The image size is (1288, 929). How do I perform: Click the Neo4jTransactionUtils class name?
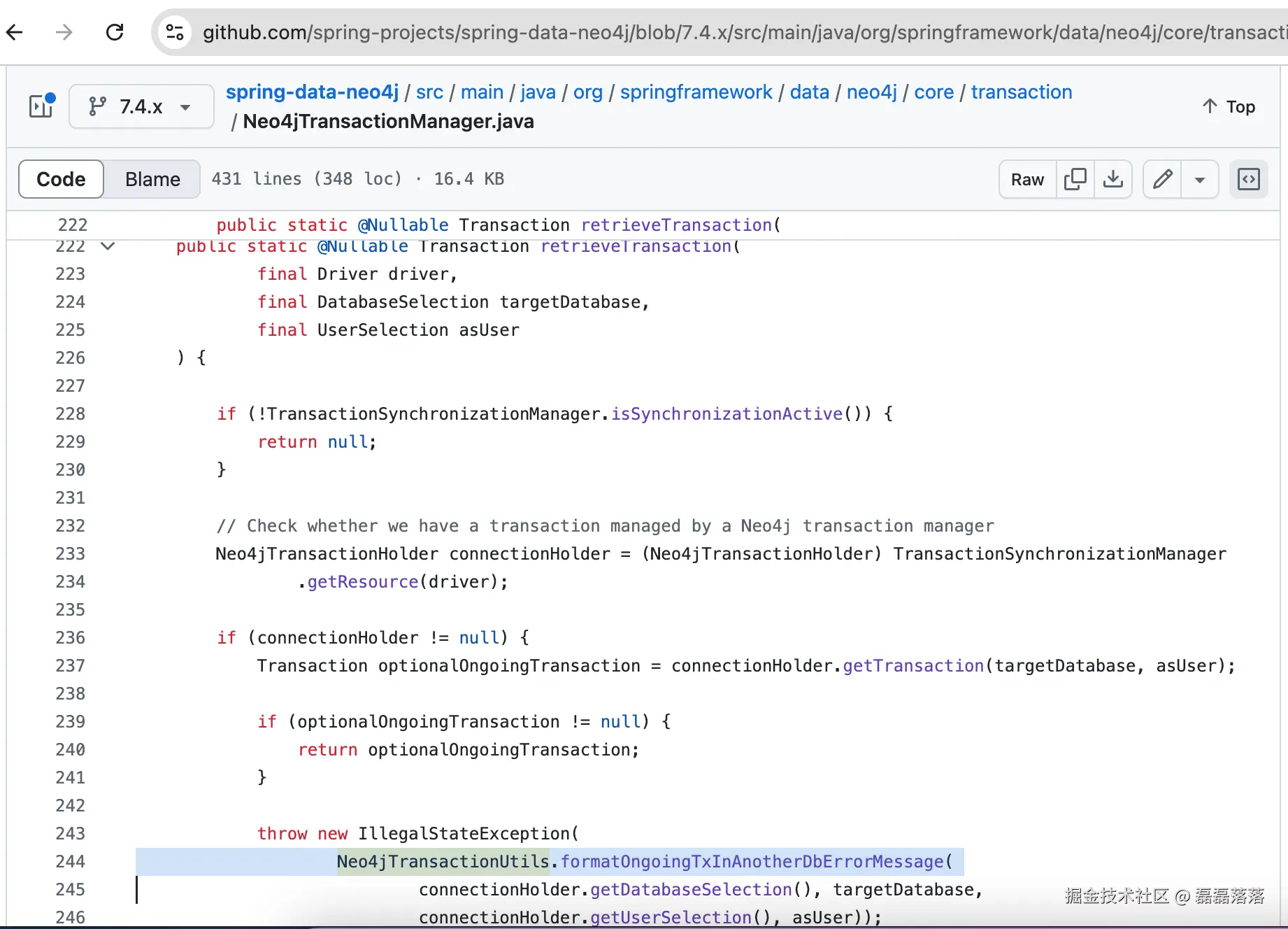[x=443, y=861]
